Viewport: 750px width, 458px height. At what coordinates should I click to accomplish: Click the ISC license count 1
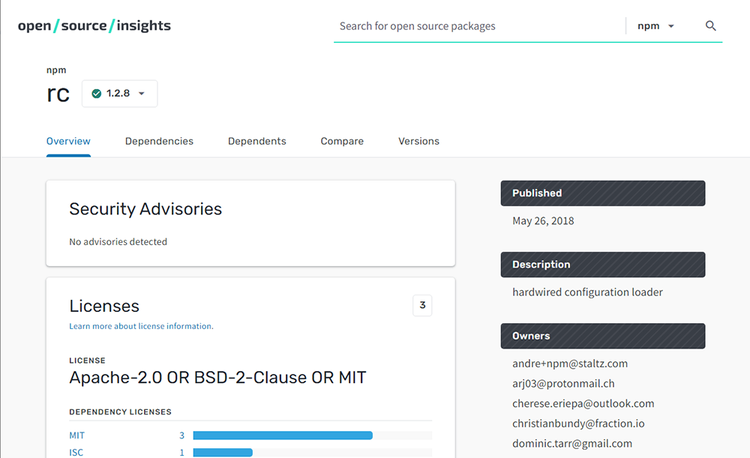(182, 452)
